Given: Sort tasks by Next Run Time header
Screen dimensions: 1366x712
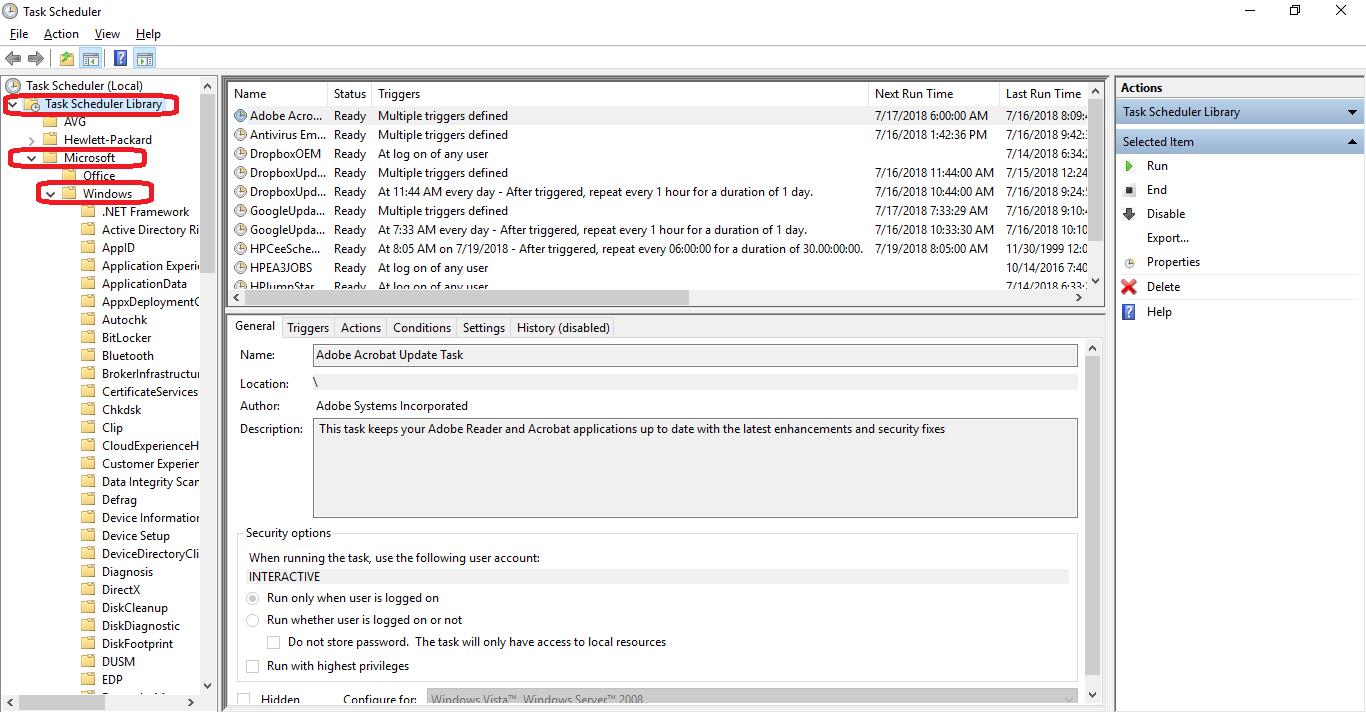Looking at the screenshot, I should (934, 94).
